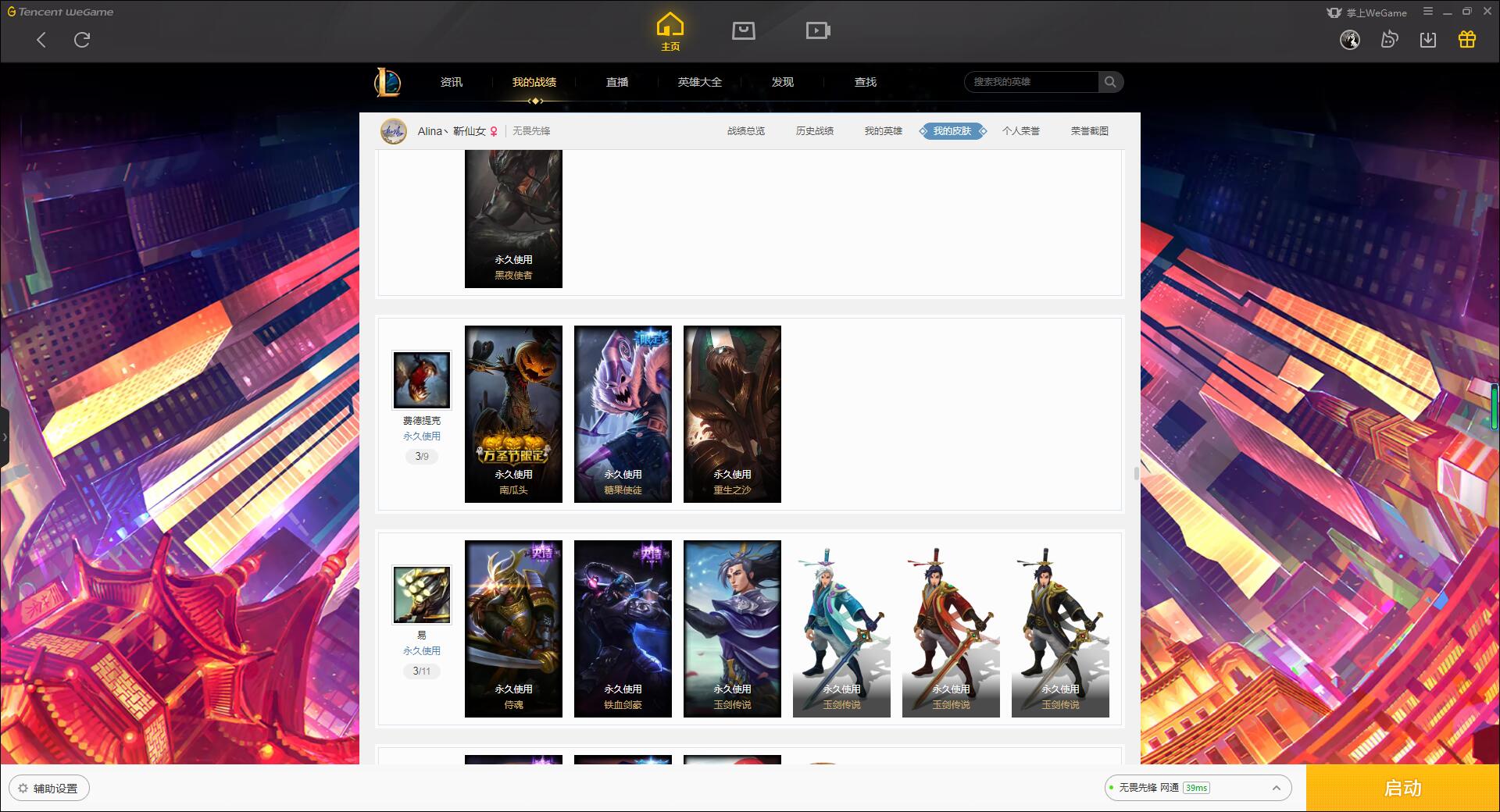Viewport: 1500px width, 812px height.
Task: Open the gift box icon
Action: tap(1467, 40)
